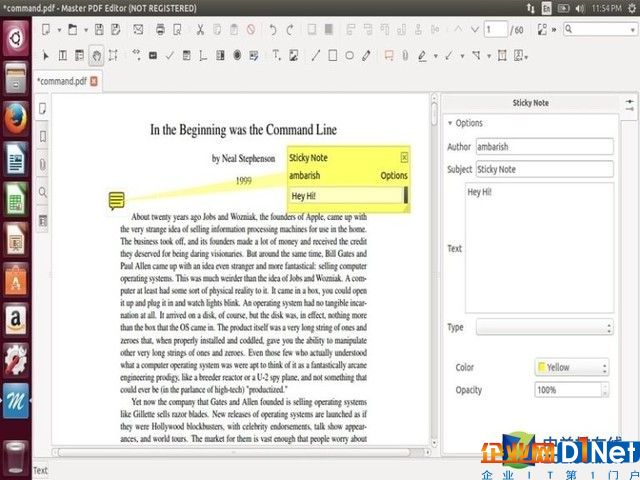The width and height of the screenshot is (640, 480).
Task: Select the Pencil freehand tool
Action: click(366, 55)
